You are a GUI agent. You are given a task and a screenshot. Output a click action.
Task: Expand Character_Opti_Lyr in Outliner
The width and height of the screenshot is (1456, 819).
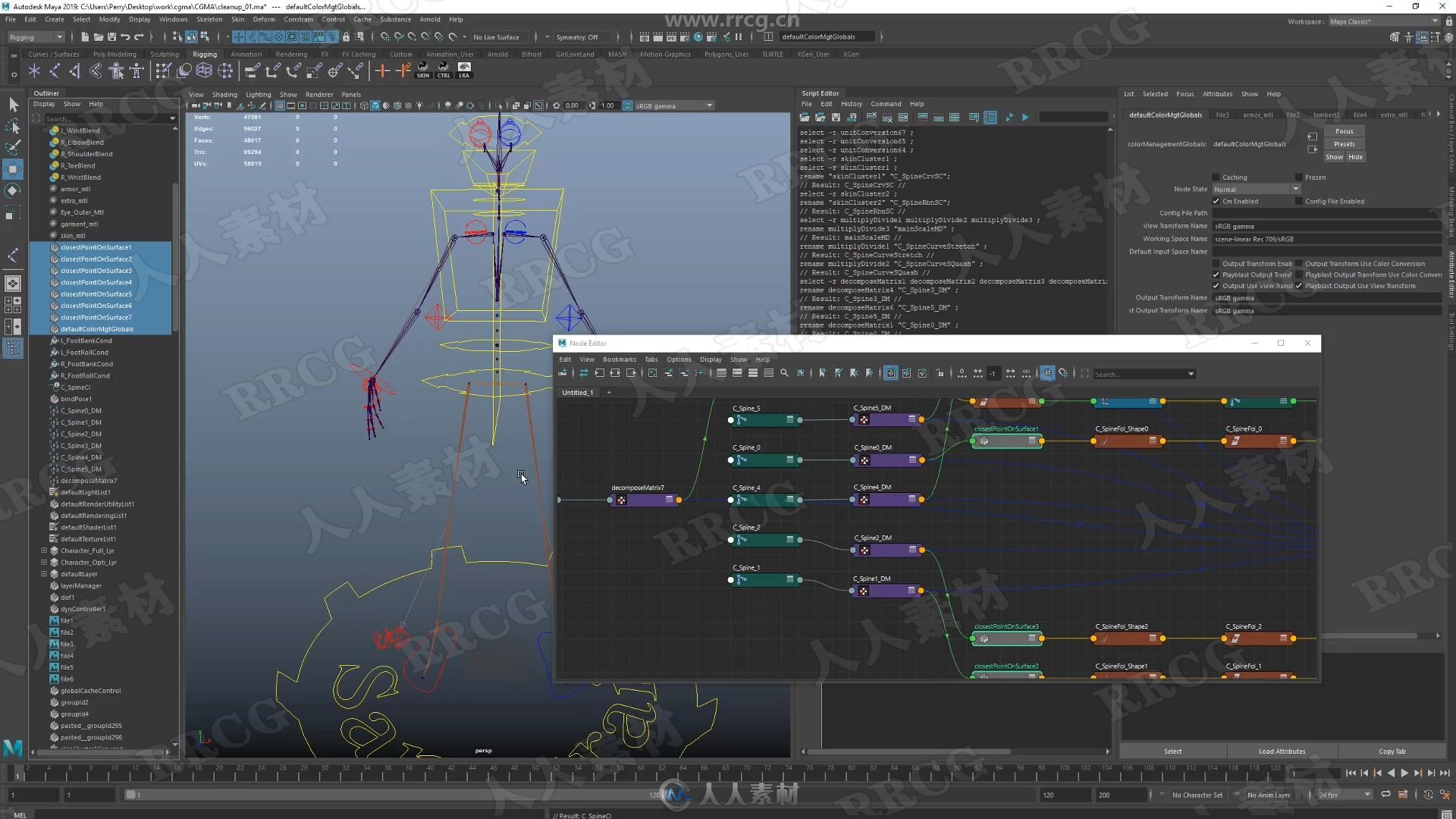click(x=44, y=563)
